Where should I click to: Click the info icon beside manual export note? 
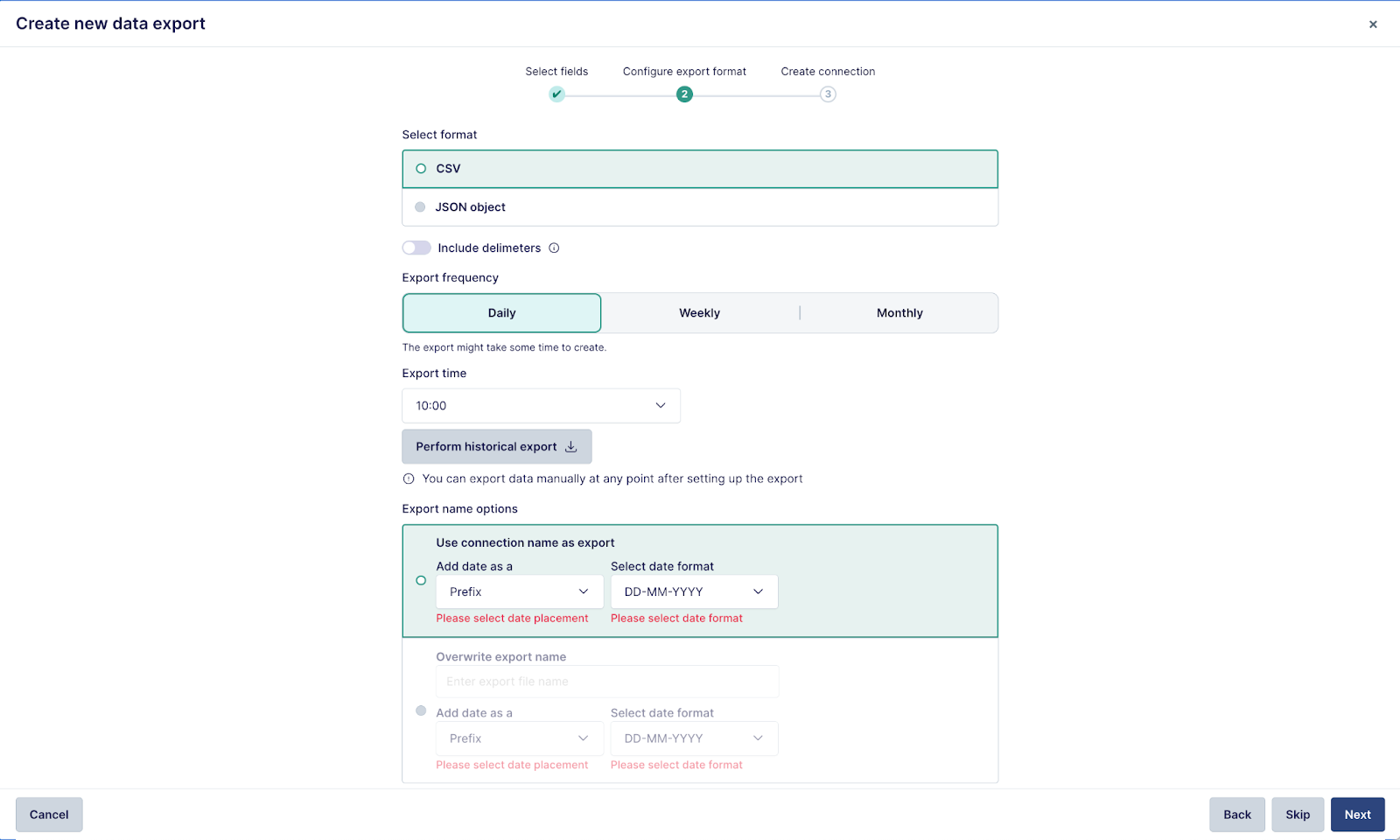(x=409, y=479)
